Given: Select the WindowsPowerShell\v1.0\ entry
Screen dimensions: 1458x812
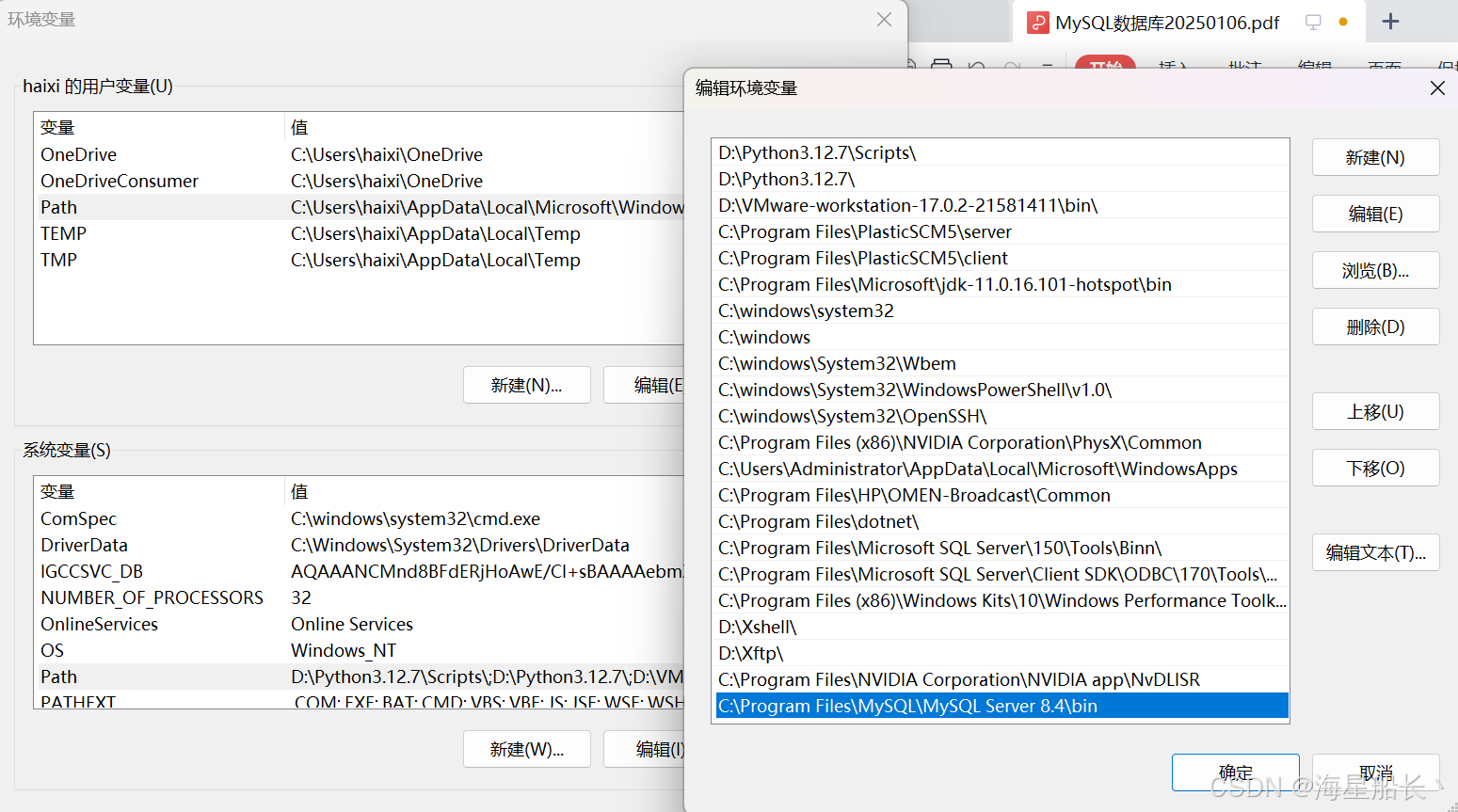Looking at the screenshot, I should (1001, 390).
